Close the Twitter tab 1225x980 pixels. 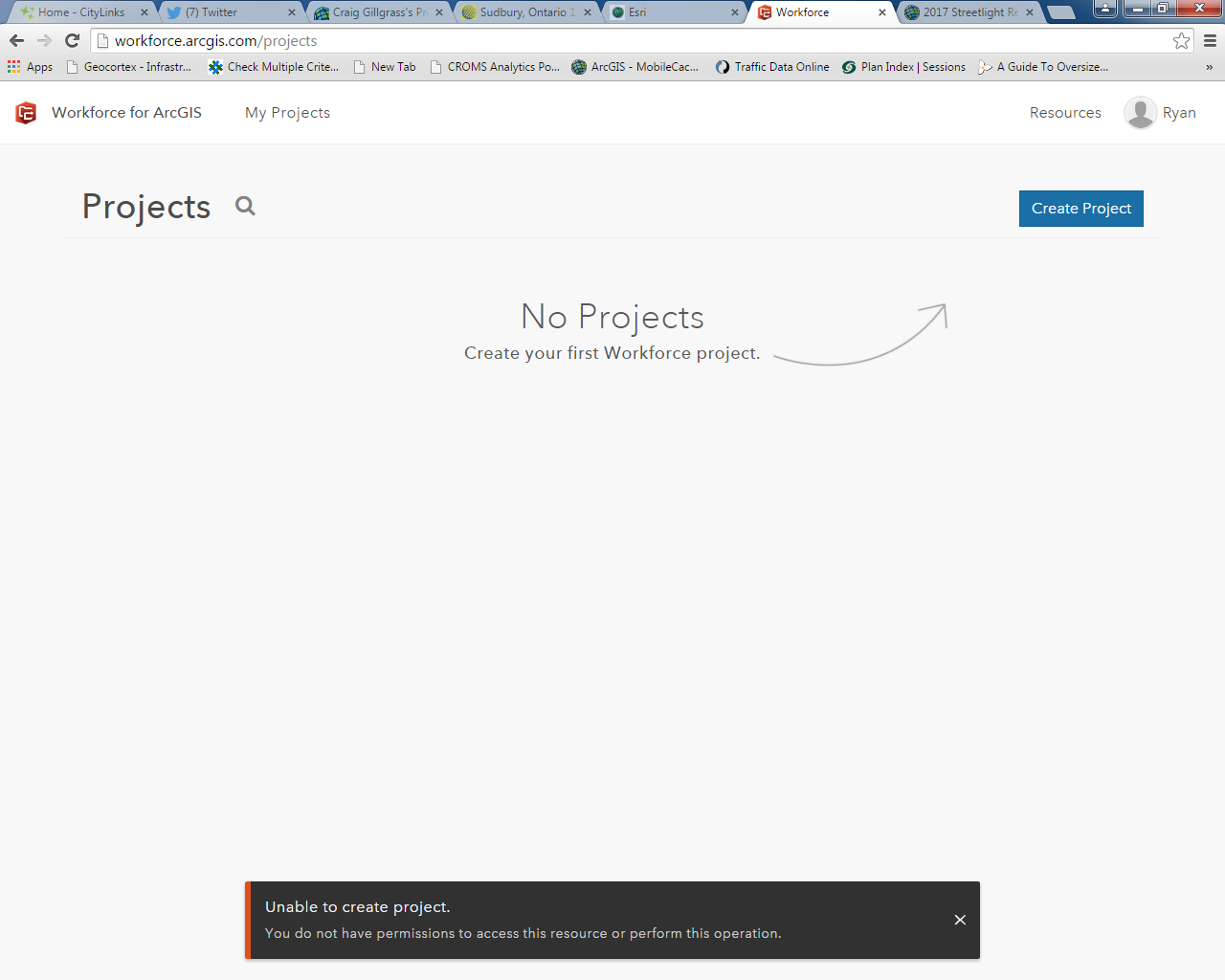[292, 12]
